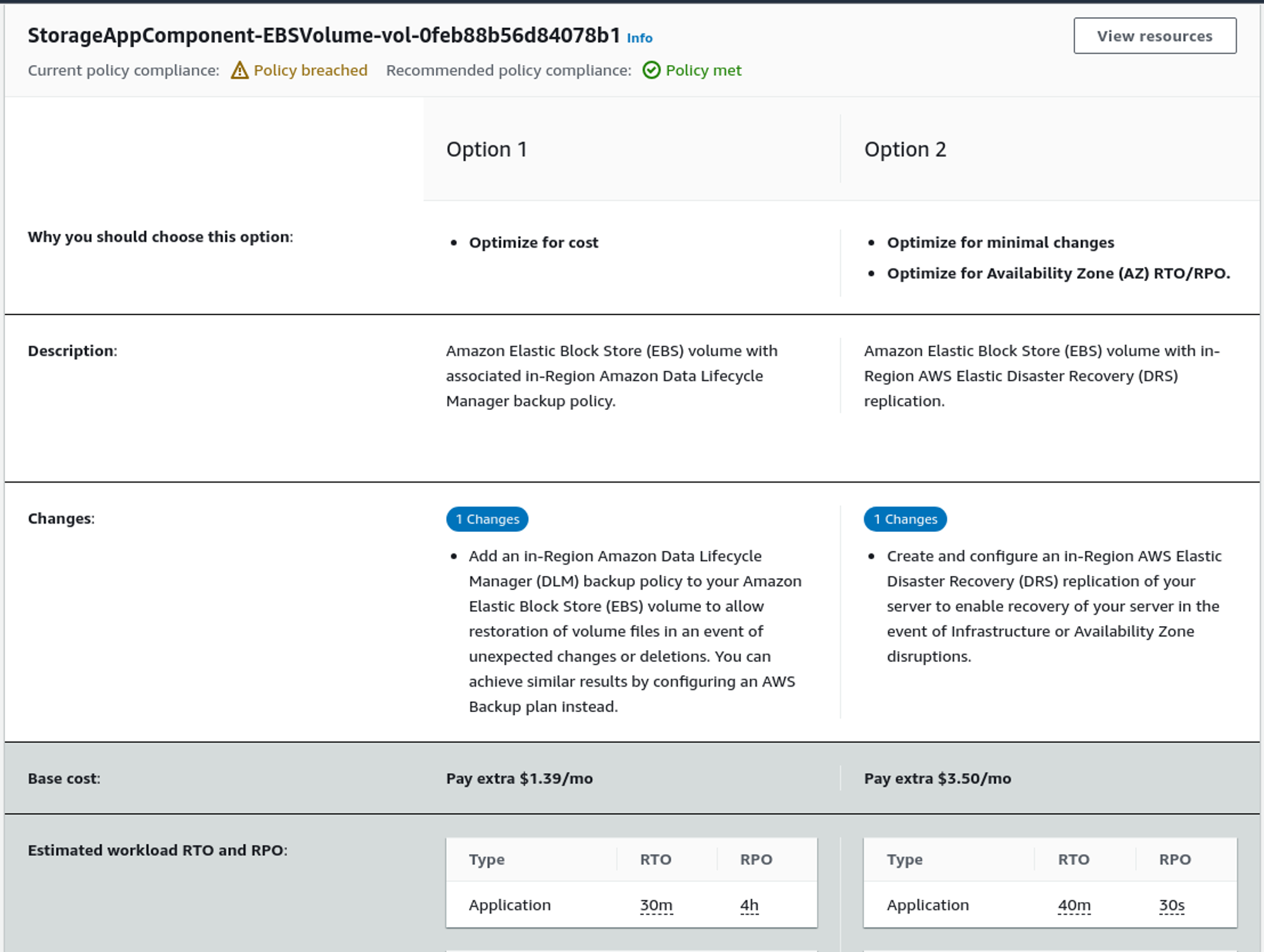Click the Optimize for cost bullet
Viewport: 1264px width, 952px height.
point(533,243)
